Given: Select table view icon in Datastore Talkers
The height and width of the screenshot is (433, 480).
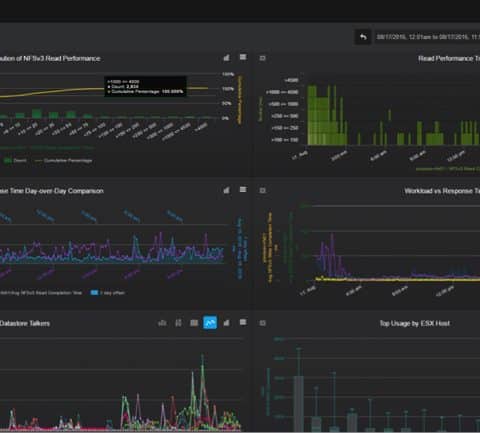Looking at the screenshot, I should coord(194,323).
